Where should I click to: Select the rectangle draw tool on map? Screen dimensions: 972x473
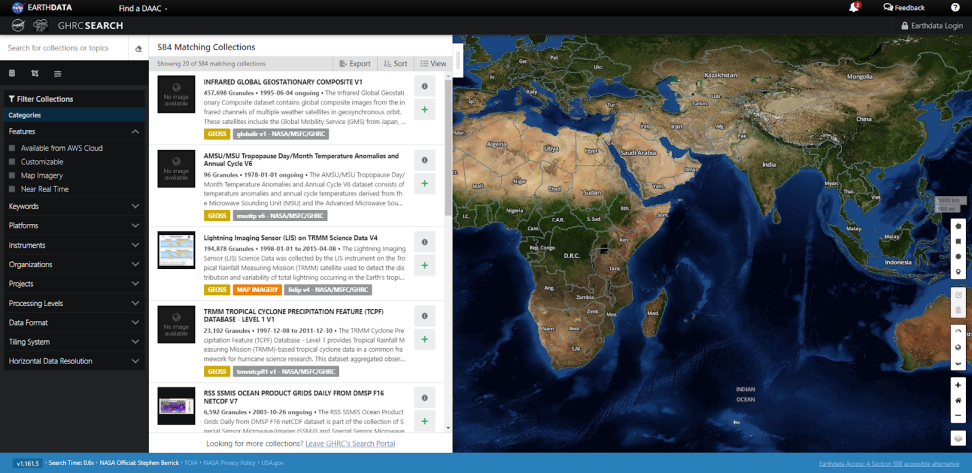pyautogui.click(x=959, y=241)
